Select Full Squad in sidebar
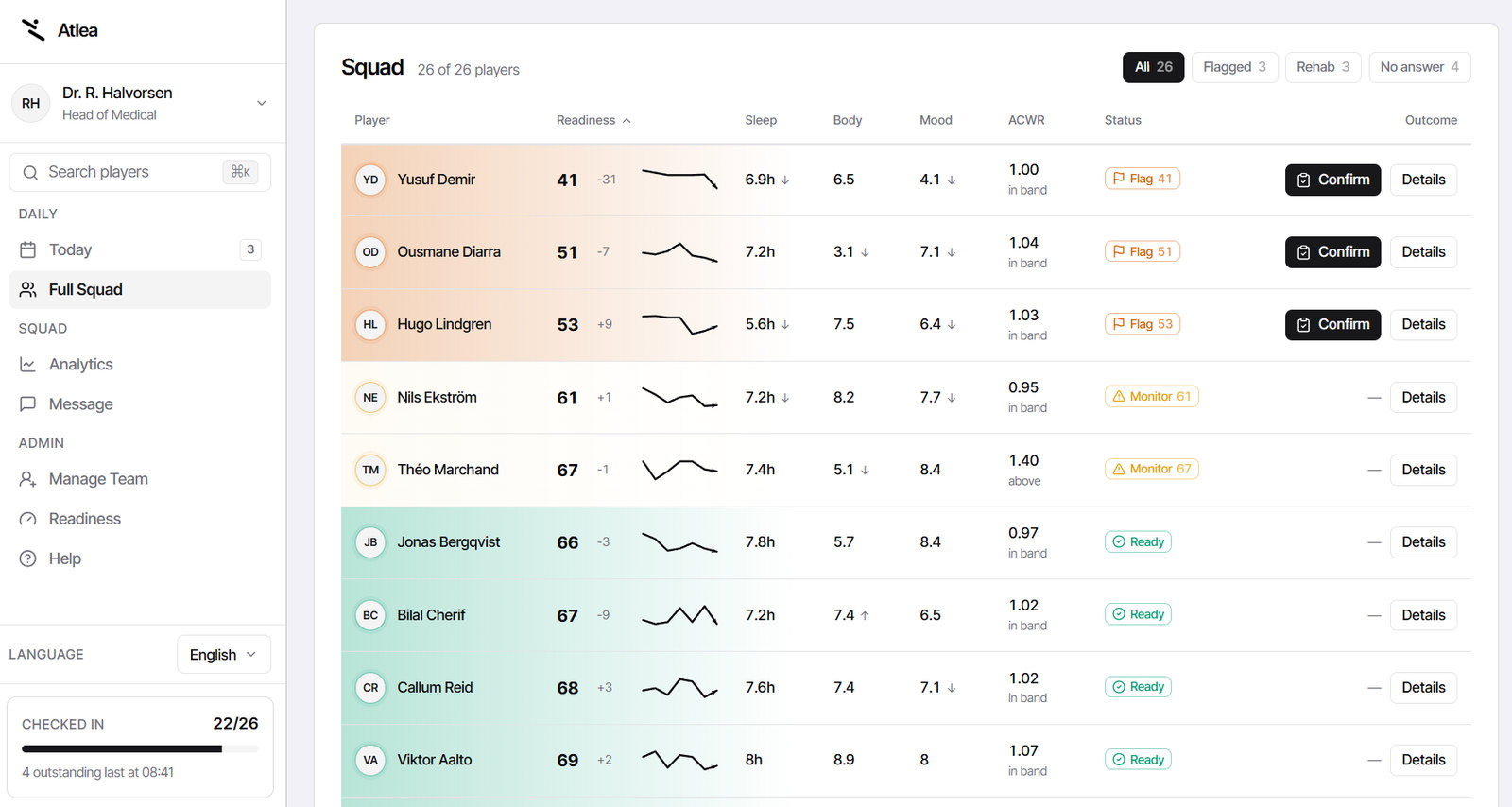Viewport: 1512px width, 807px height. tap(140, 289)
